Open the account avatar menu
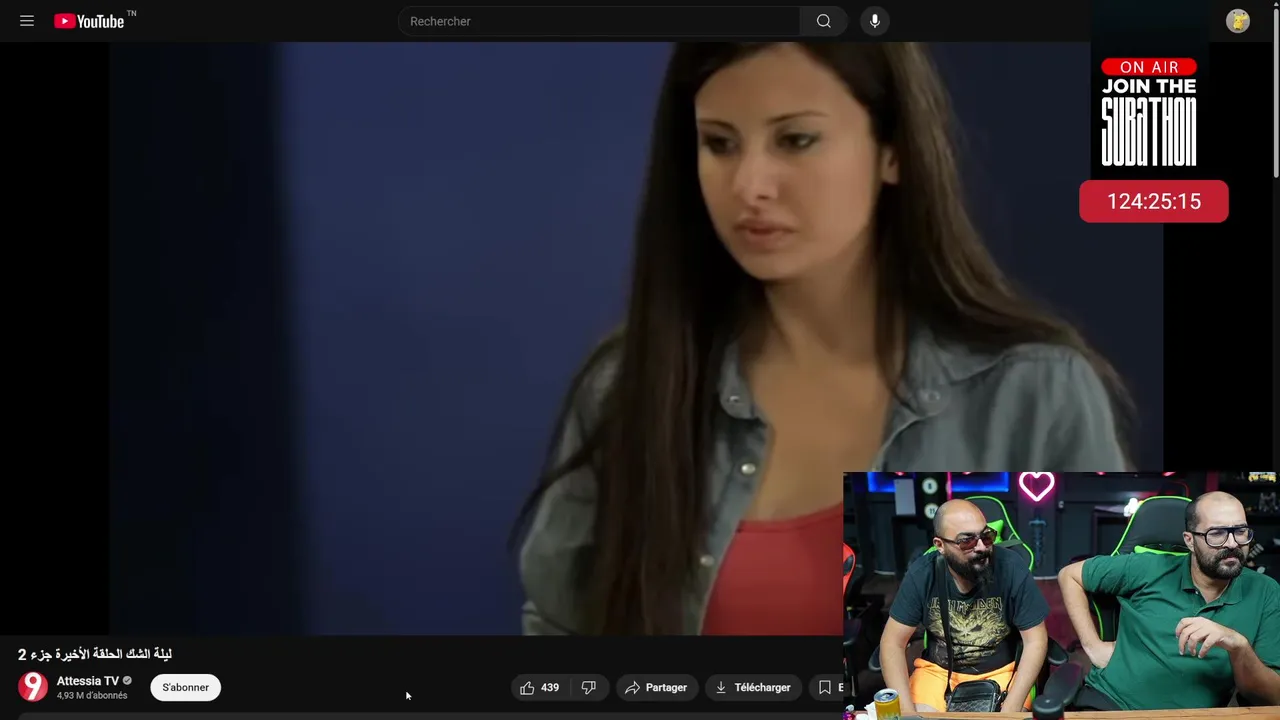Viewport: 1280px width, 720px height. (1238, 21)
